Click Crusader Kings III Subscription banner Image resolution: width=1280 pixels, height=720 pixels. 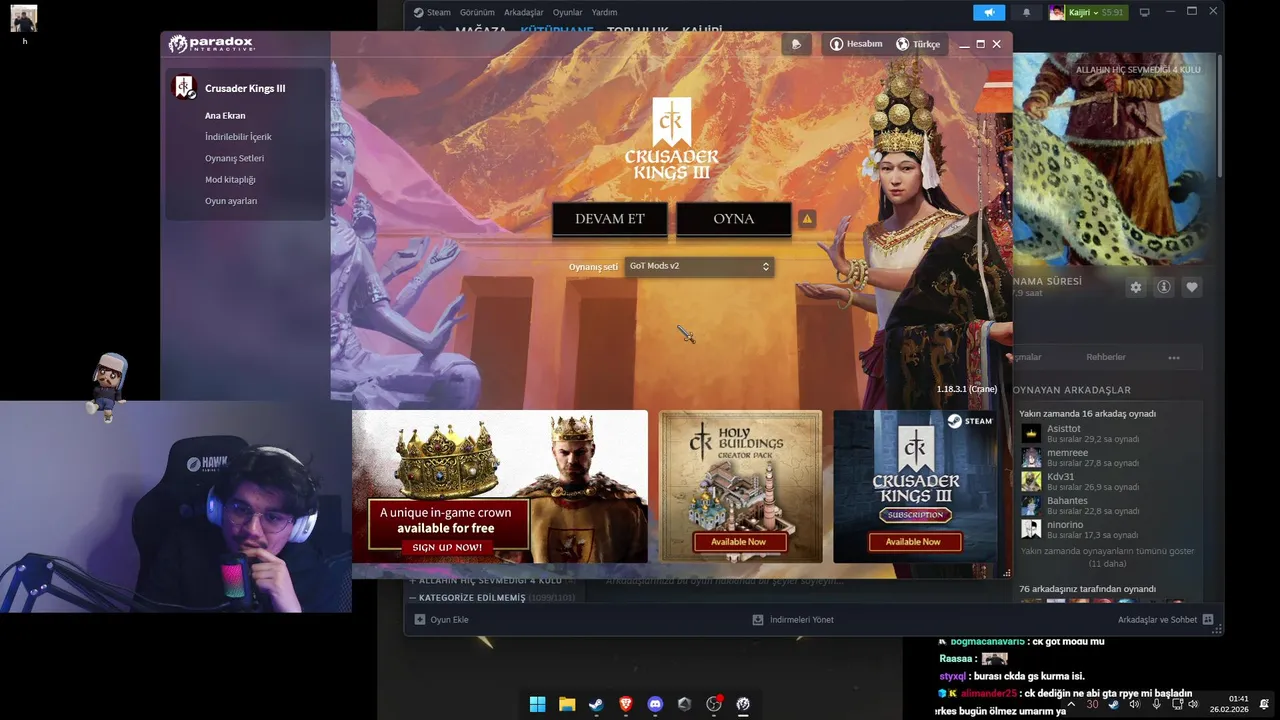(915, 486)
